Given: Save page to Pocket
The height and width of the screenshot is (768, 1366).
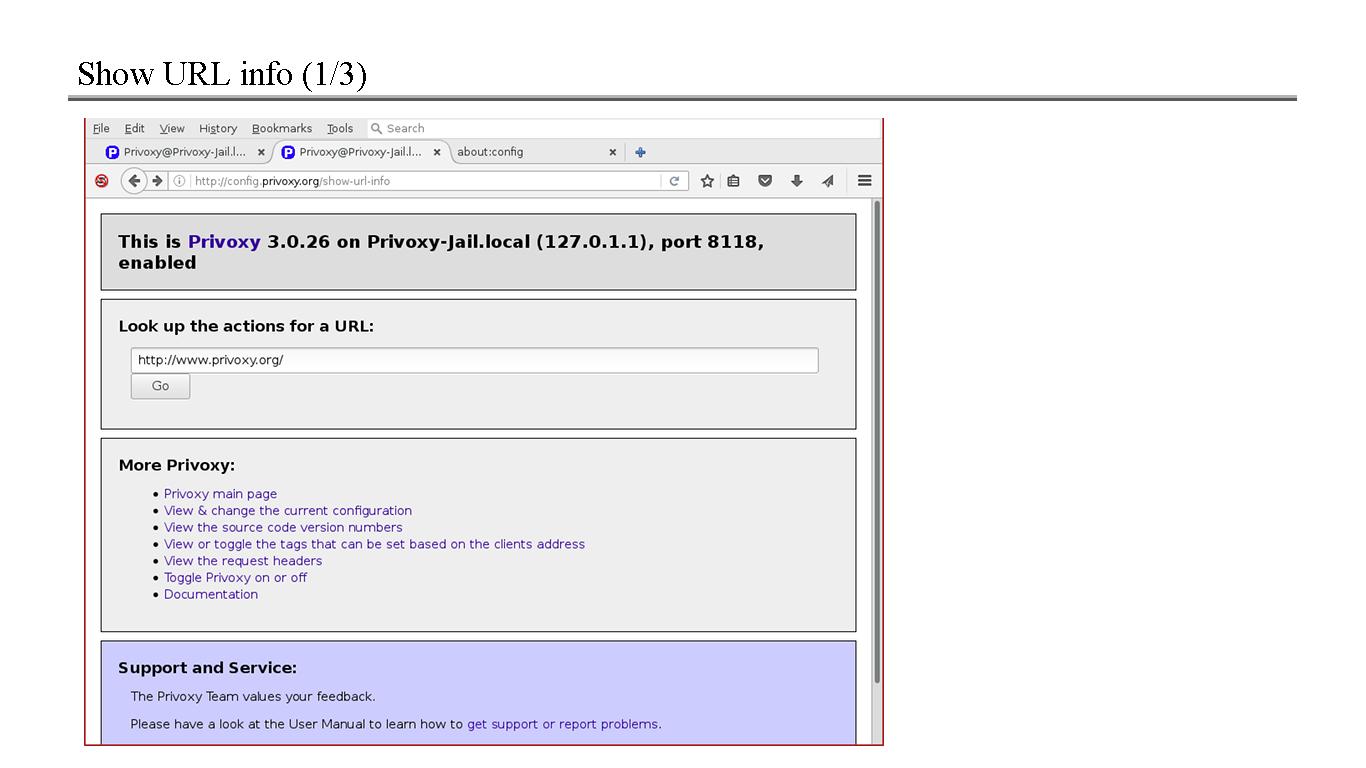Looking at the screenshot, I should coord(765,181).
